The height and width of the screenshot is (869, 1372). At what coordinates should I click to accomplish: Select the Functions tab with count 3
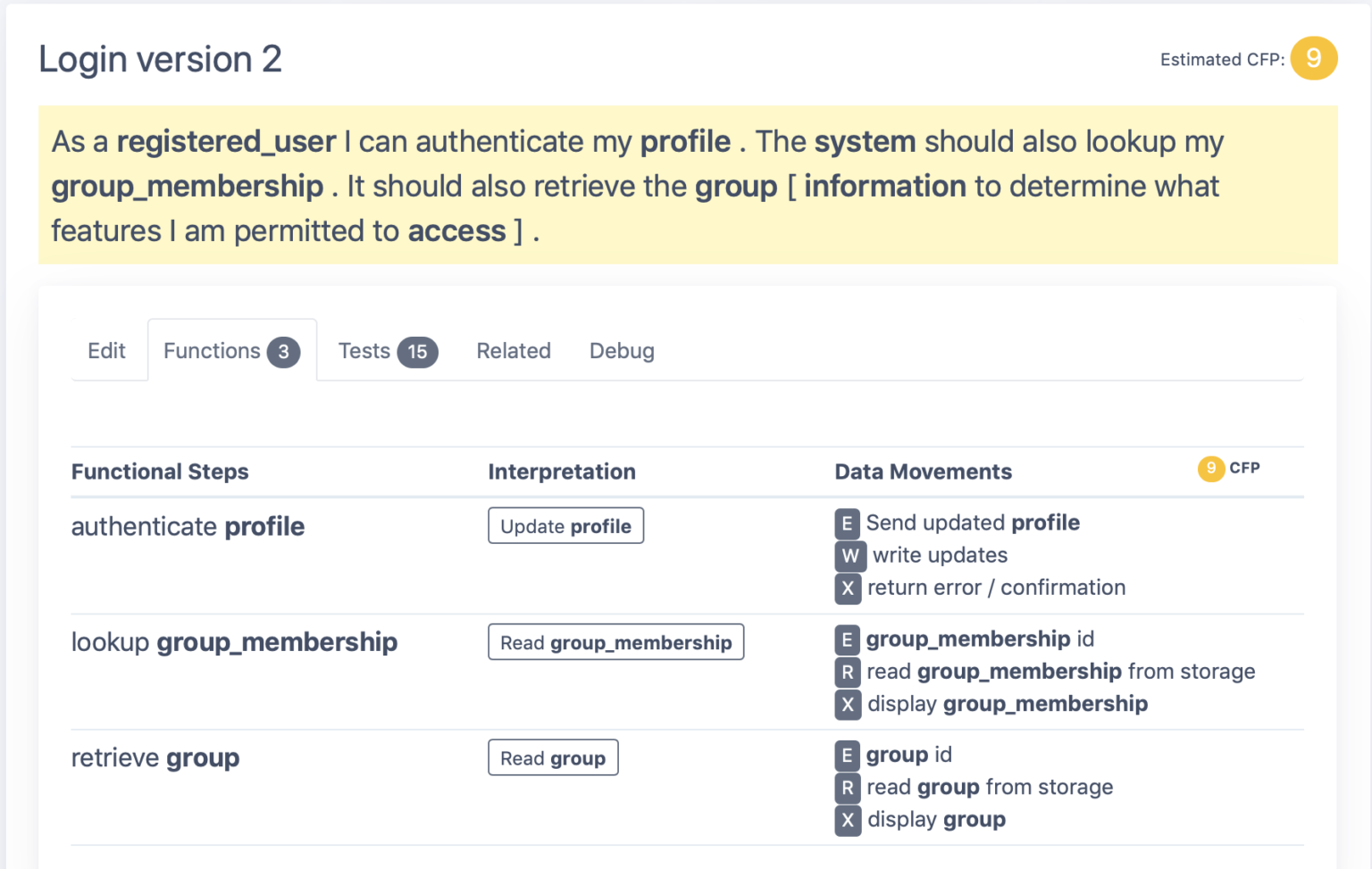click(230, 350)
